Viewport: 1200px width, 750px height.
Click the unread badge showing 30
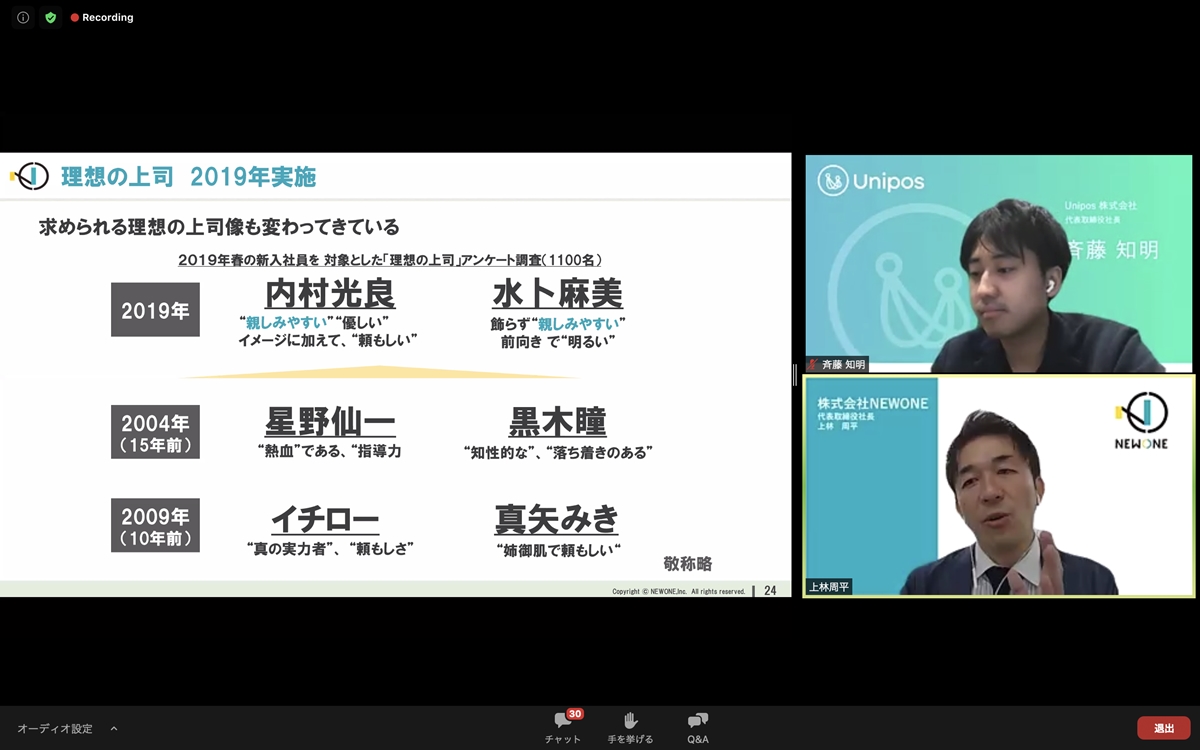pyautogui.click(x=575, y=714)
